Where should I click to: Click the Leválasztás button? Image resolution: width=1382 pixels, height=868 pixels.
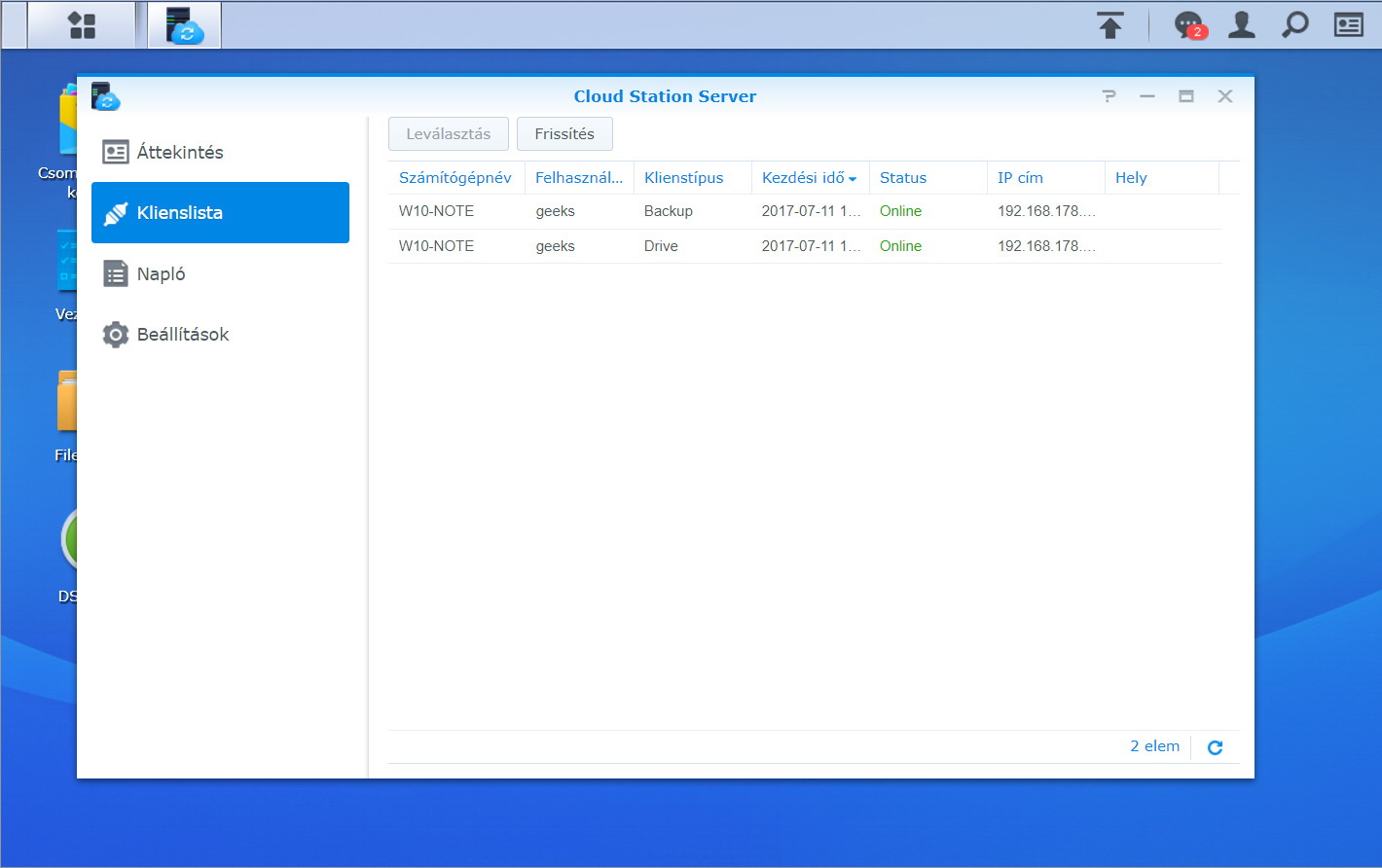[448, 134]
